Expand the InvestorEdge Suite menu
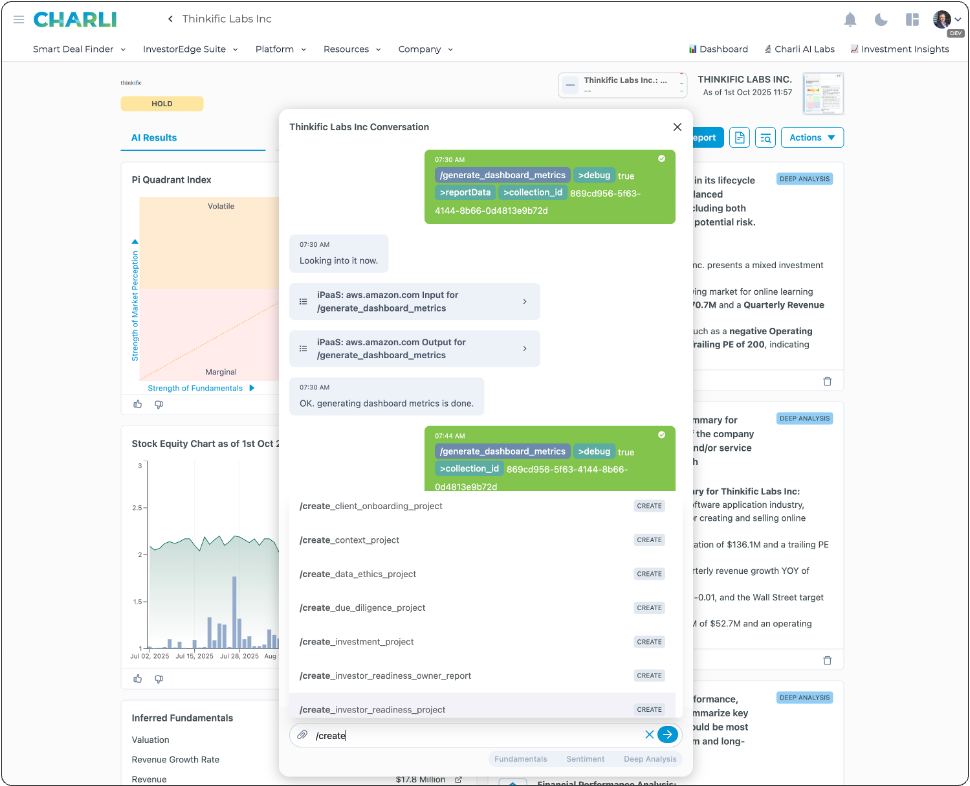This screenshot has width=970, height=786. 191,49
